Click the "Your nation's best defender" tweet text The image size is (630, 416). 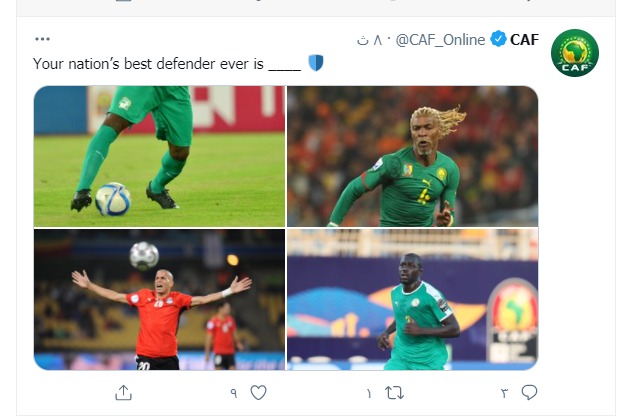click(x=148, y=63)
